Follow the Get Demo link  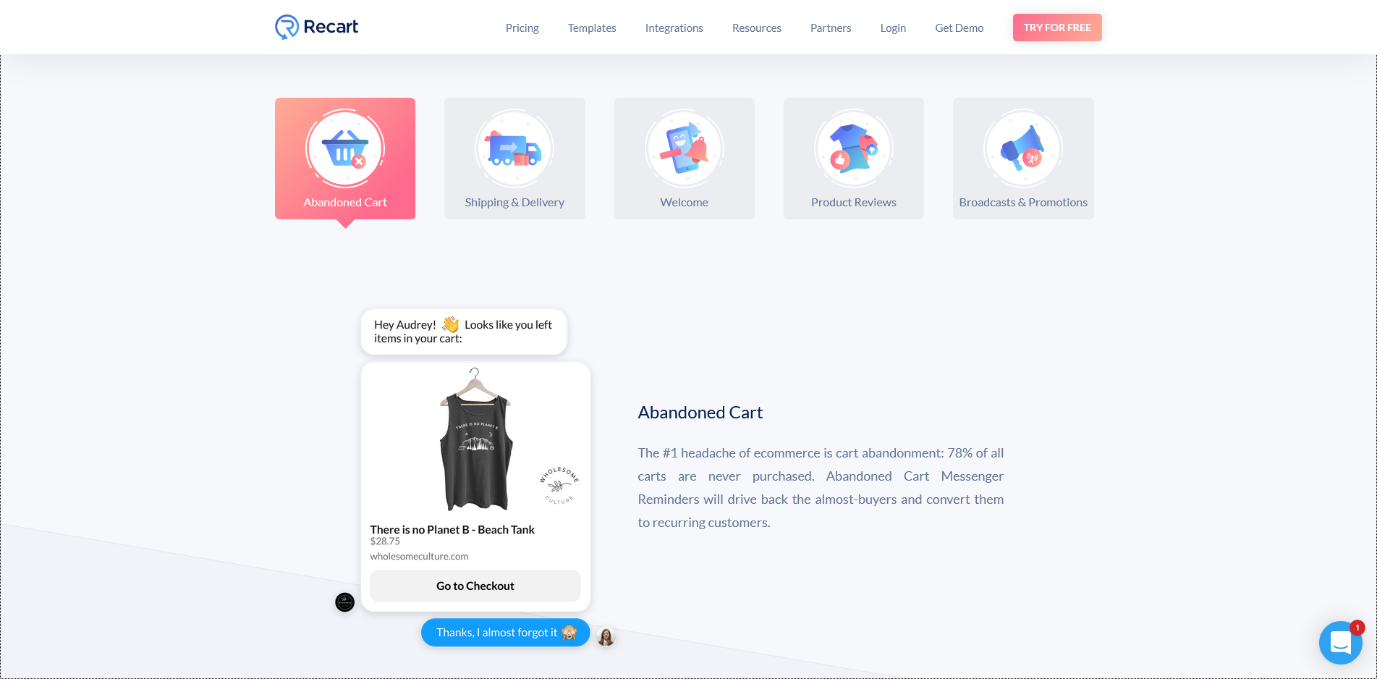959,28
